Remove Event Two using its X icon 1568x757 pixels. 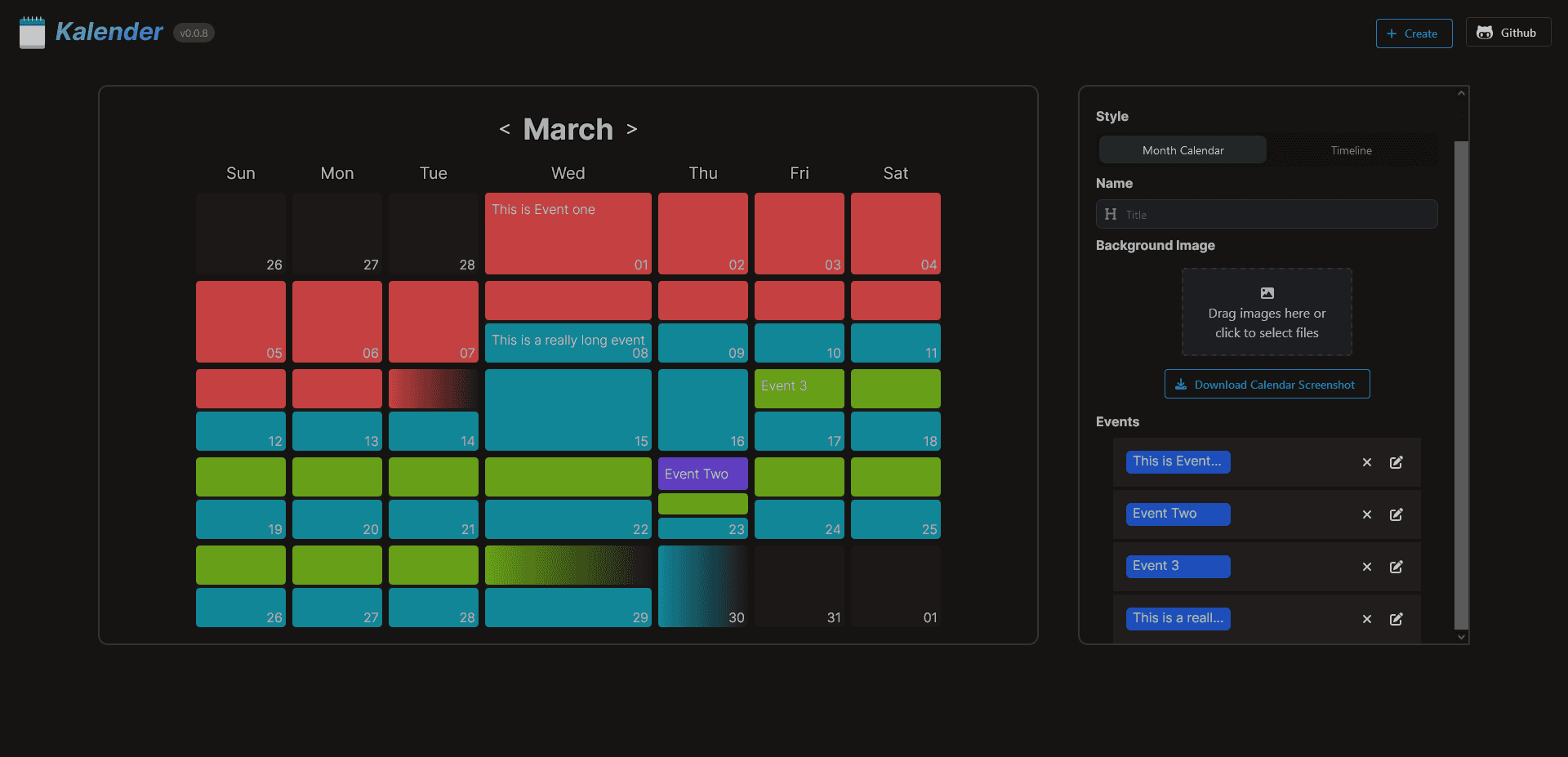(x=1367, y=514)
